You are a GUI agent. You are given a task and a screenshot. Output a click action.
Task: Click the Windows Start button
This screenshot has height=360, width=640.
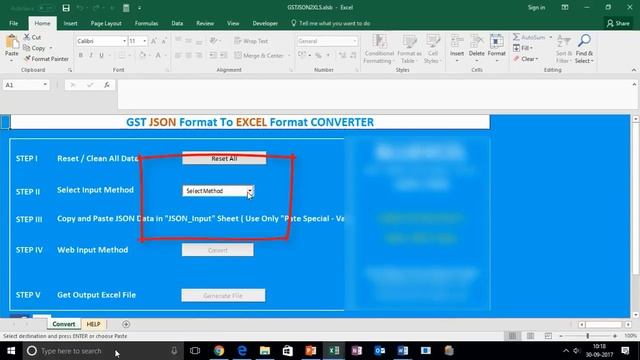11,351
